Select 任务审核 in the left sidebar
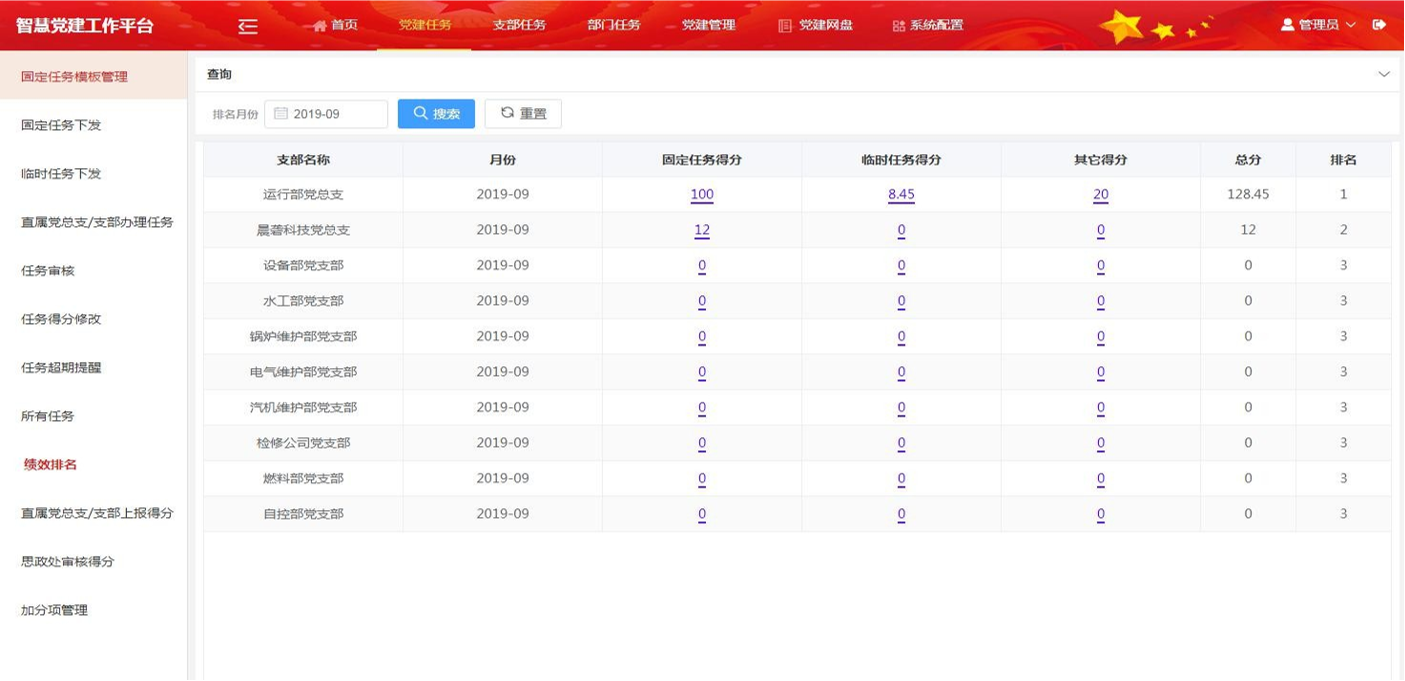Screen dimensions: 1405x681 pyautogui.click(x=48, y=271)
